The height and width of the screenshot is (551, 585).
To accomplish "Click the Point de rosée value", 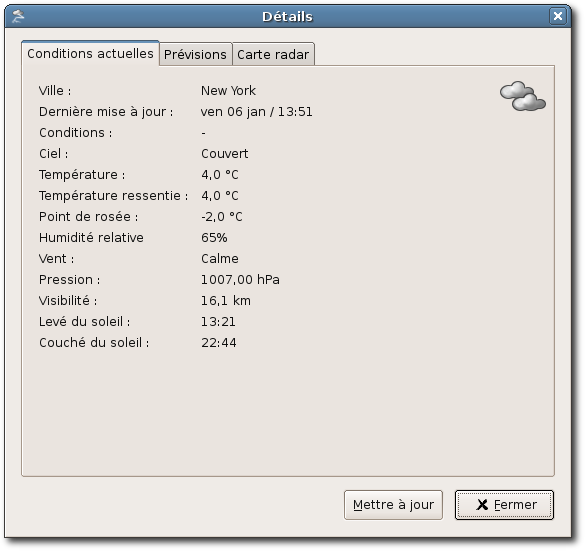I will pos(222,217).
